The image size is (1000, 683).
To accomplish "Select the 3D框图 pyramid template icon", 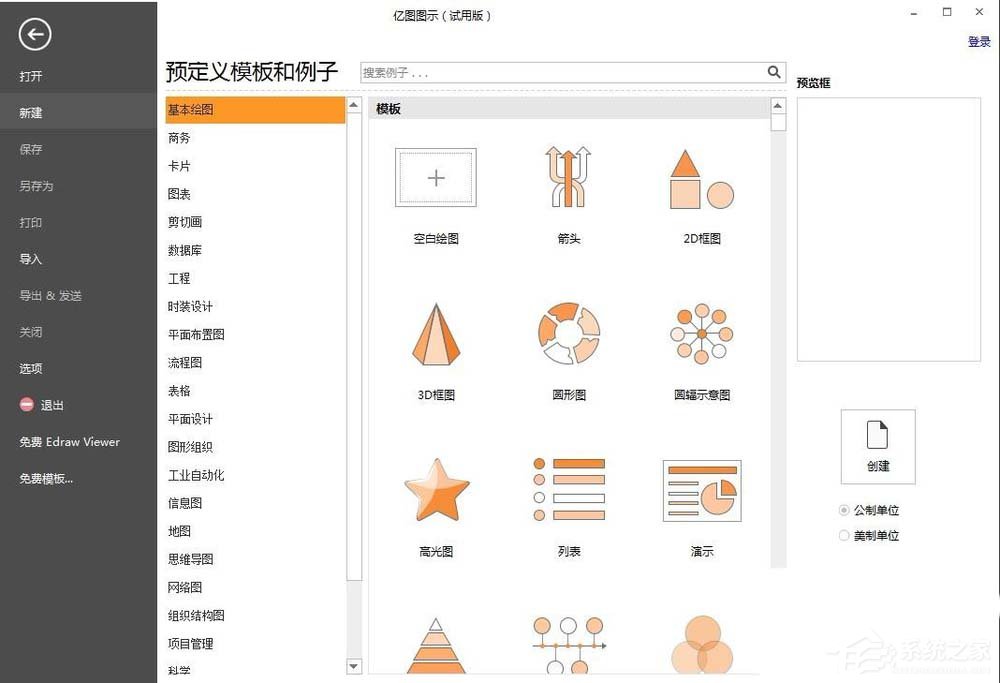I will tap(435, 333).
